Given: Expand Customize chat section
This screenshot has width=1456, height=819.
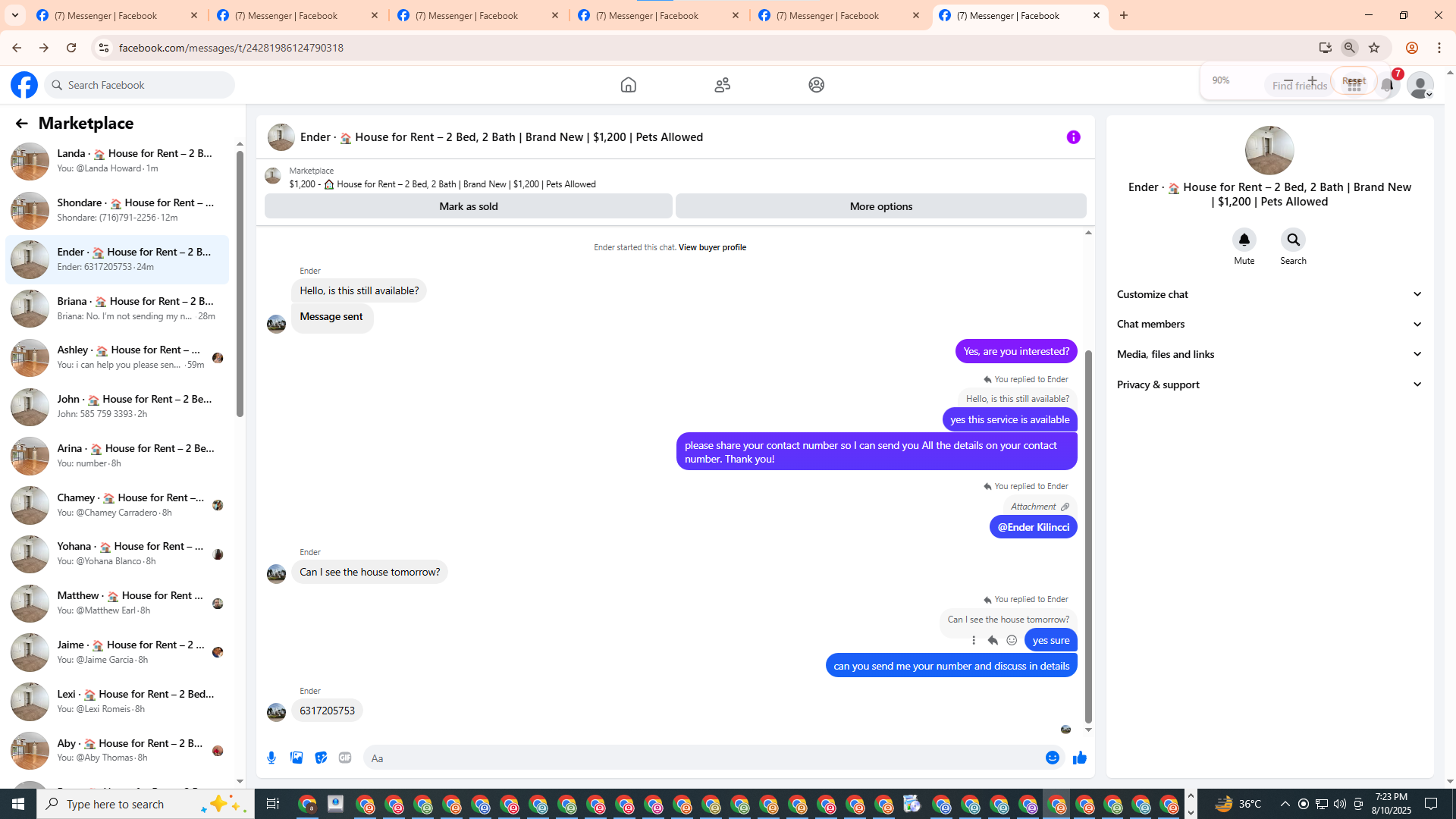Looking at the screenshot, I should pyautogui.click(x=1269, y=294).
